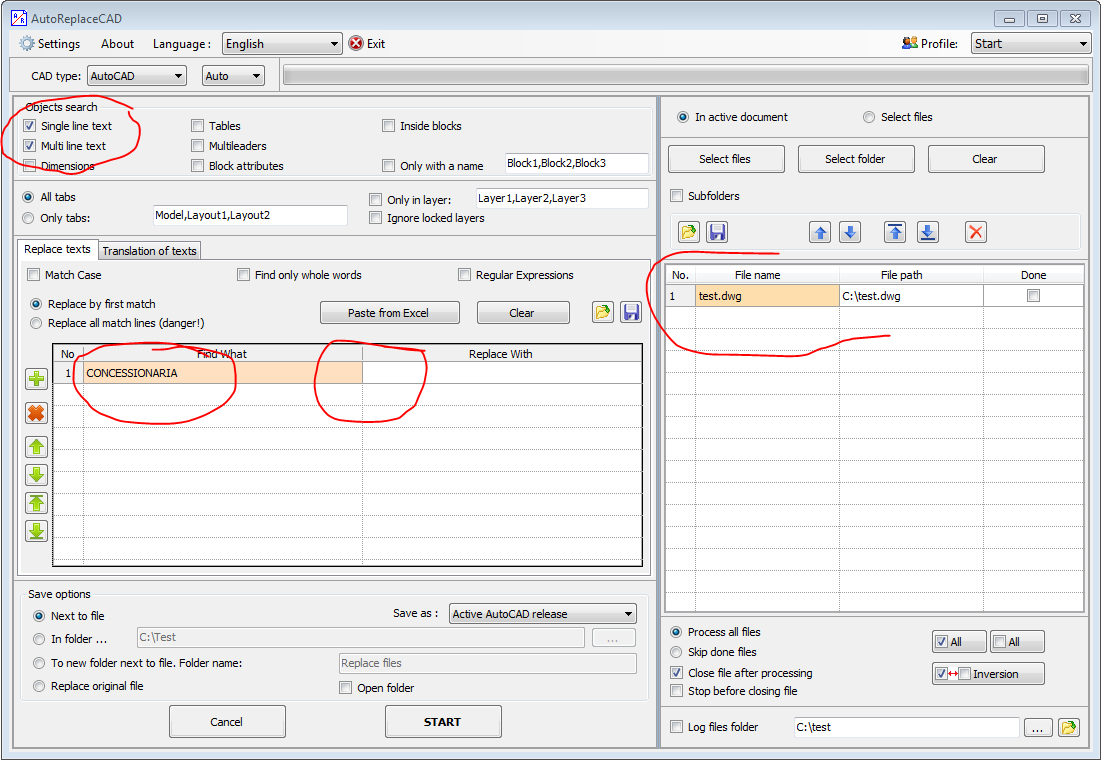
Task: Check the Subfolders option
Action: tap(677, 197)
